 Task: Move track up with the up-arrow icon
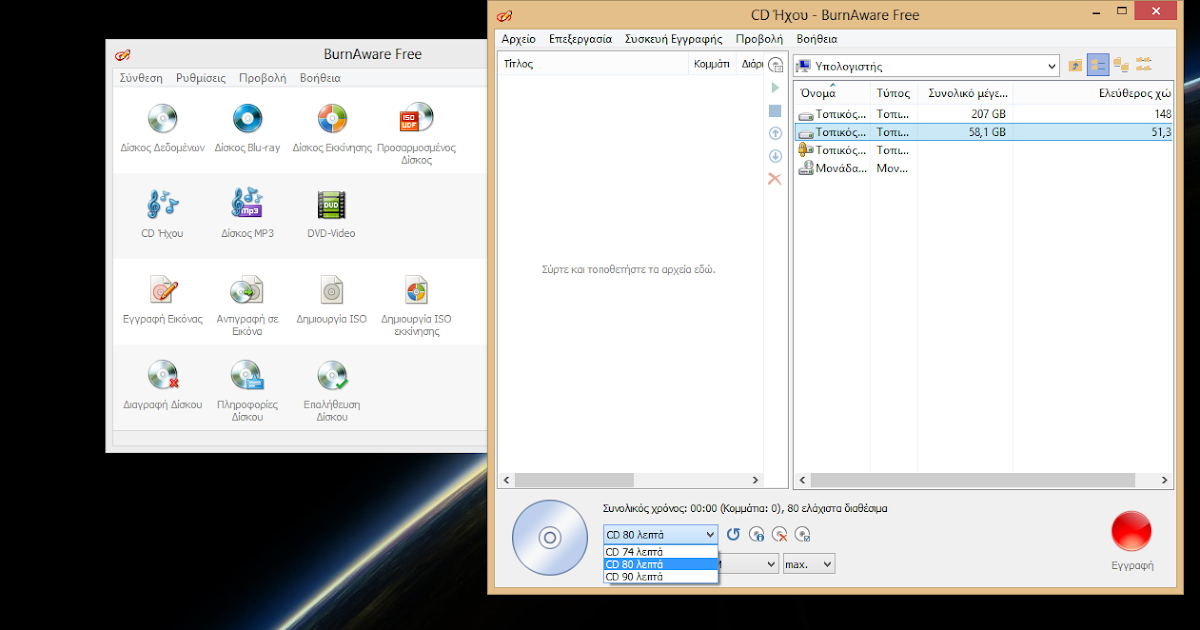pos(775,133)
